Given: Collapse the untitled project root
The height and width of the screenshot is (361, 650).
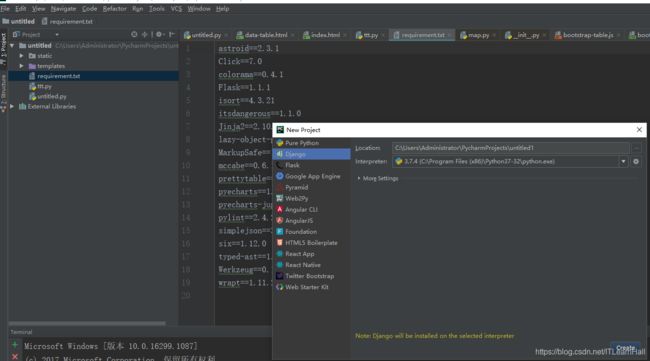Looking at the screenshot, I should (12, 46).
